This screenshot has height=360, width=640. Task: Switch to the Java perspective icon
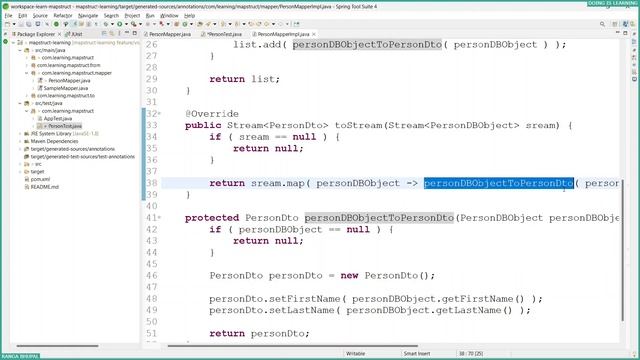(x=625, y=24)
